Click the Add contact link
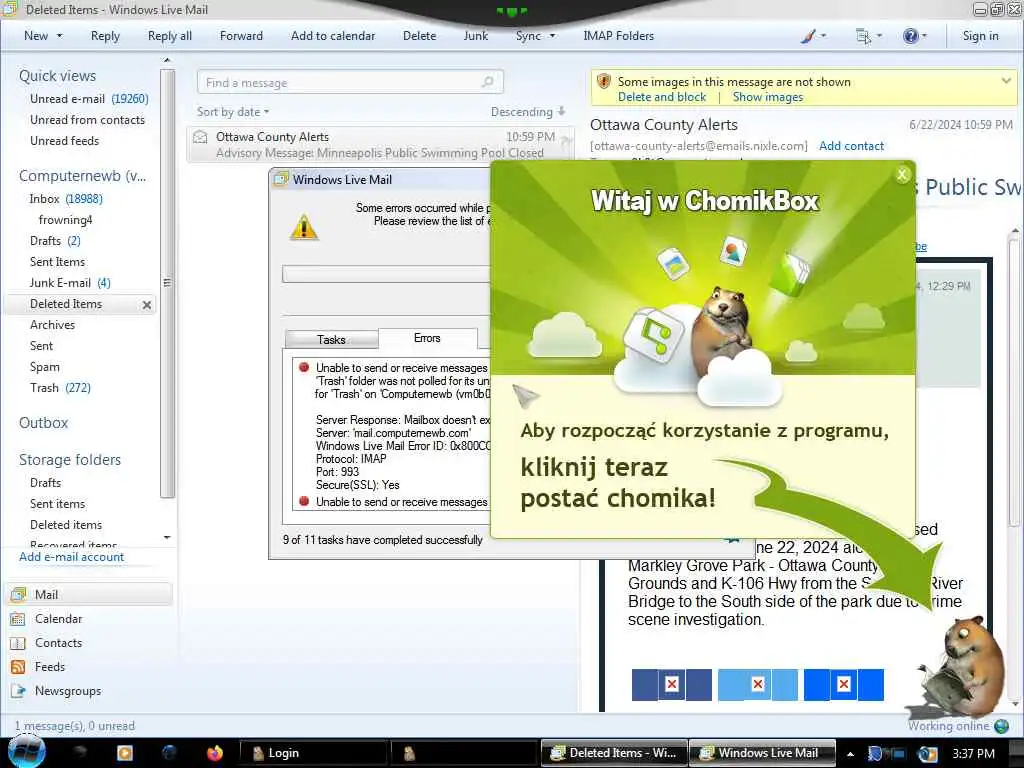The height and width of the screenshot is (768, 1024). (852, 146)
